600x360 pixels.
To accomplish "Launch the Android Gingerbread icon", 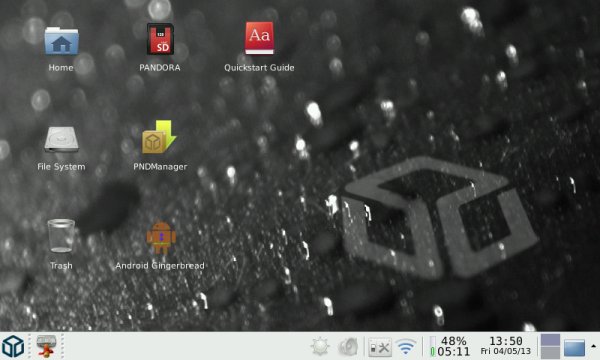I will [x=161, y=238].
